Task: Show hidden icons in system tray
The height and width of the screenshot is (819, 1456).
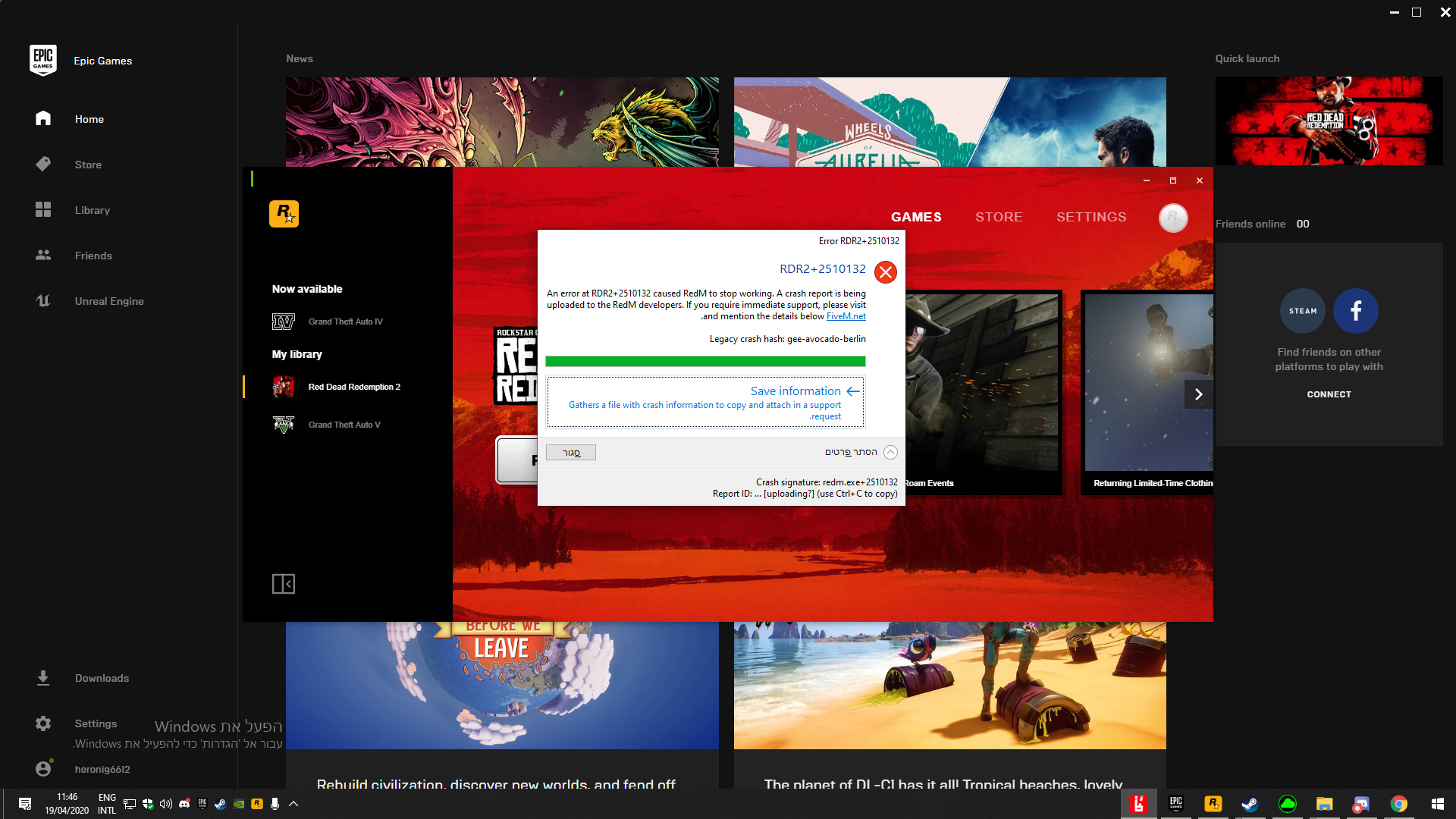Action: click(294, 804)
